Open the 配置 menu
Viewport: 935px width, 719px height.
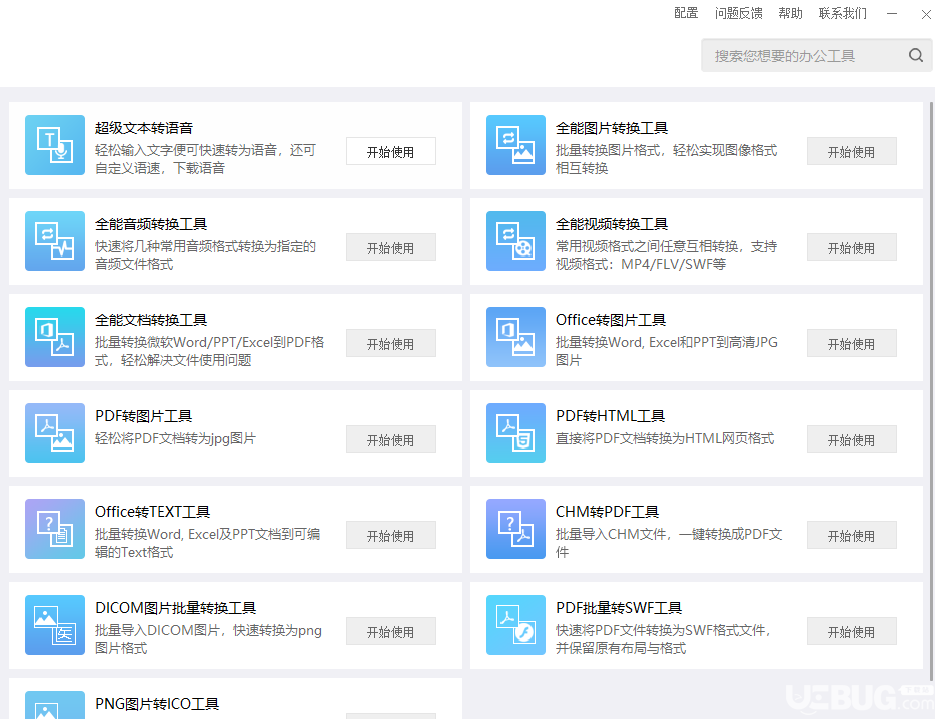[686, 13]
